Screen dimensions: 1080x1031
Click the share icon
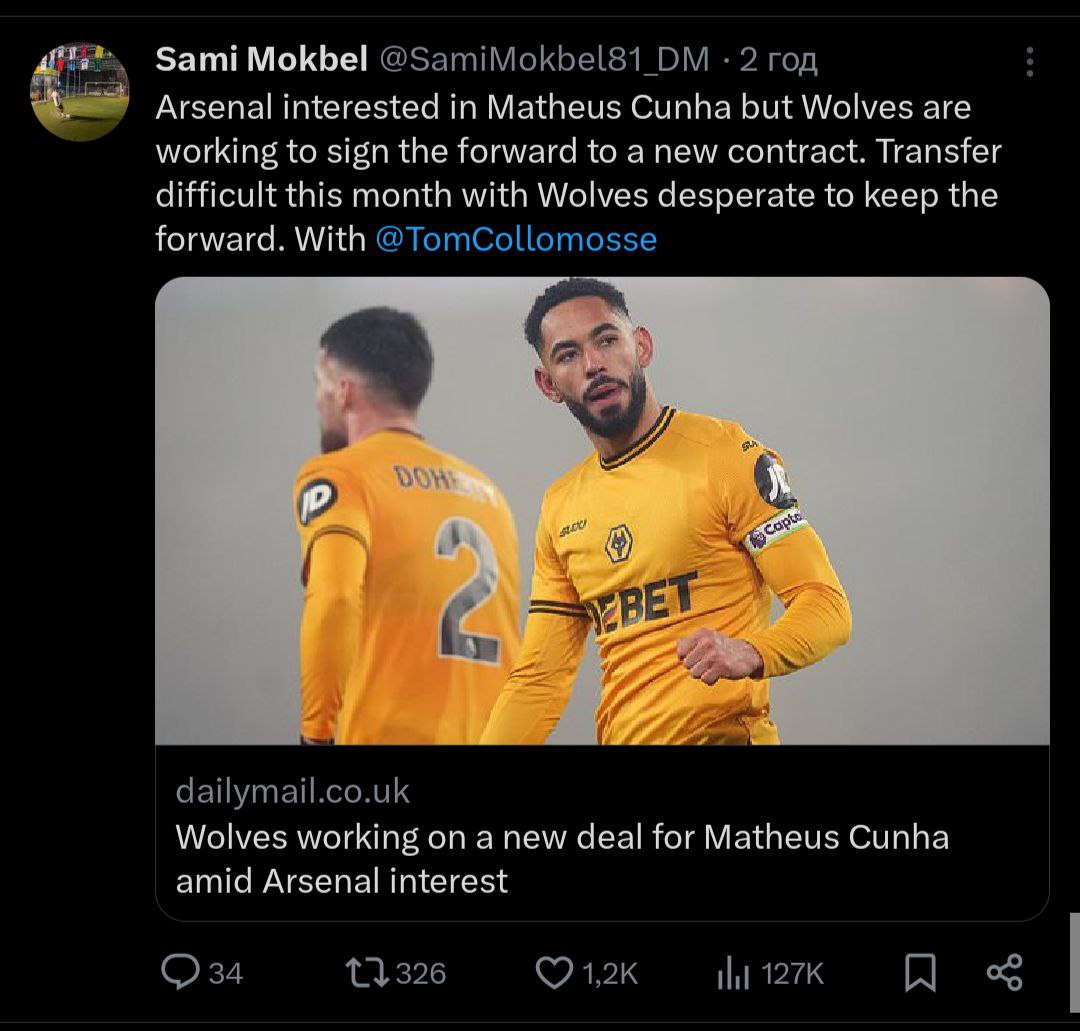click(x=1004, y=972)
